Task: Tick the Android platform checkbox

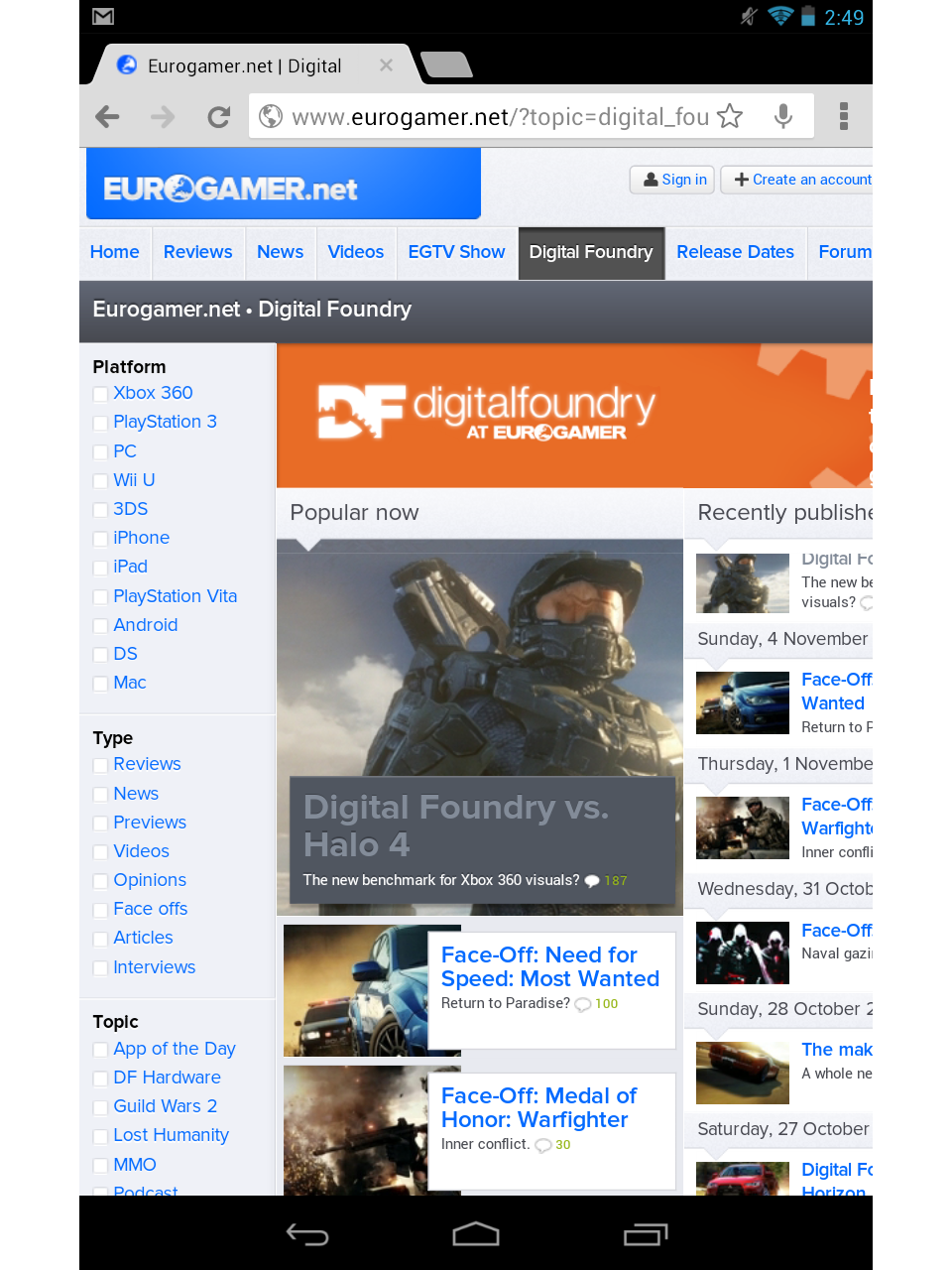Action: coord(100,626)
